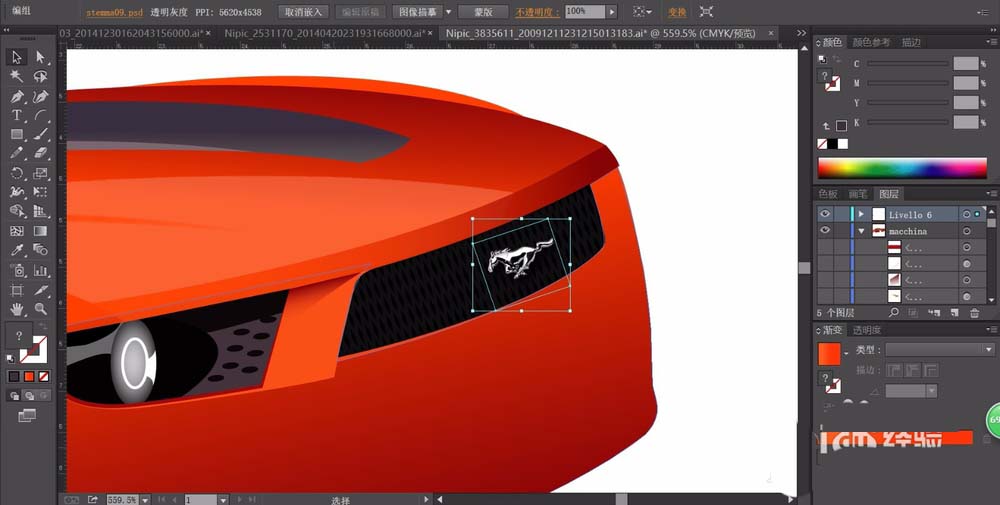Select the Artboard tool
Image resolution: width=1000 pixels, height=505 pixels.
coord(17,290)
